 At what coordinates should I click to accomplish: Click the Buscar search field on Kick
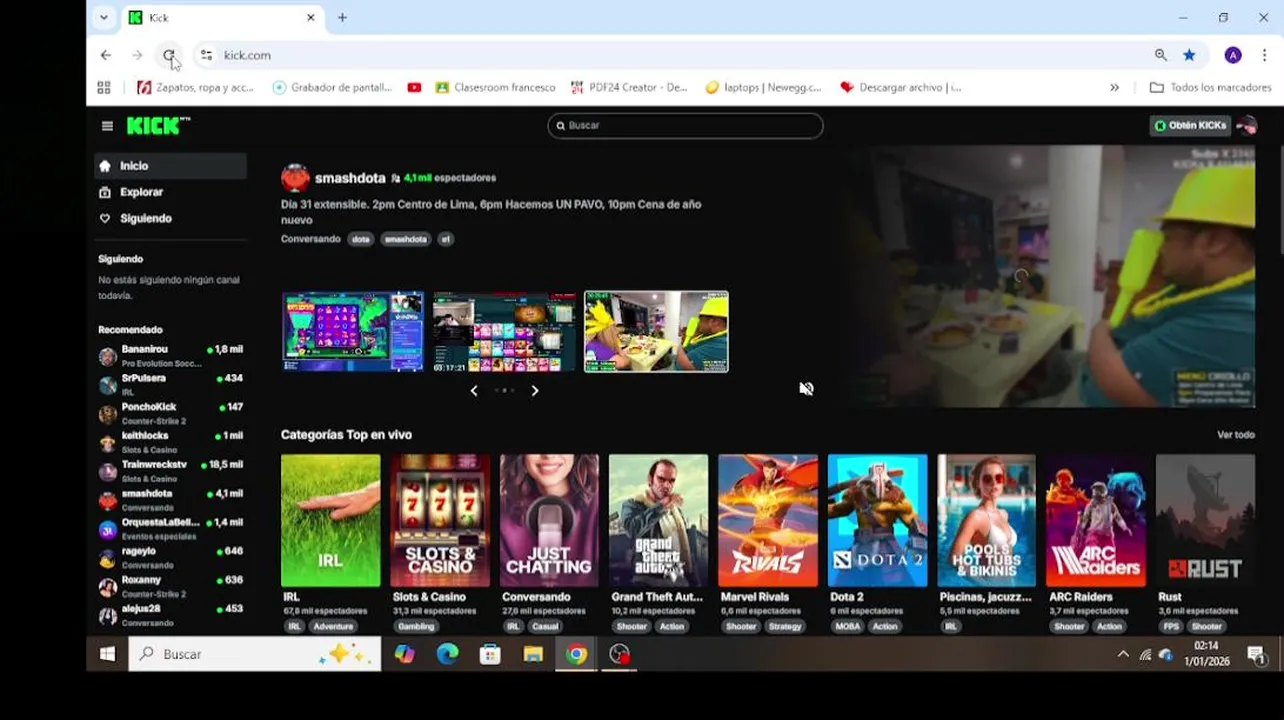[685, 125]
